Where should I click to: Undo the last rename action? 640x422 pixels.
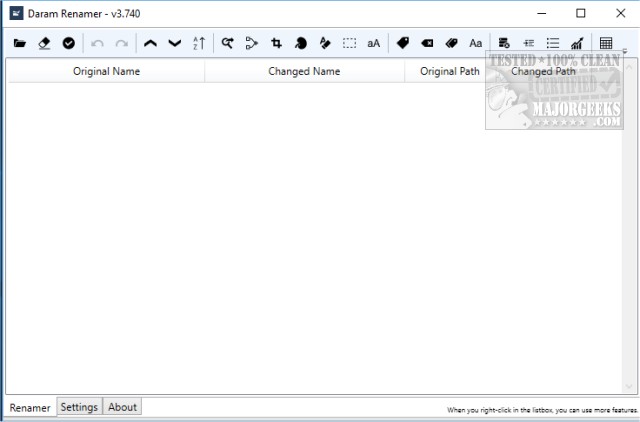pyautogui.click(x=97, y=43)
